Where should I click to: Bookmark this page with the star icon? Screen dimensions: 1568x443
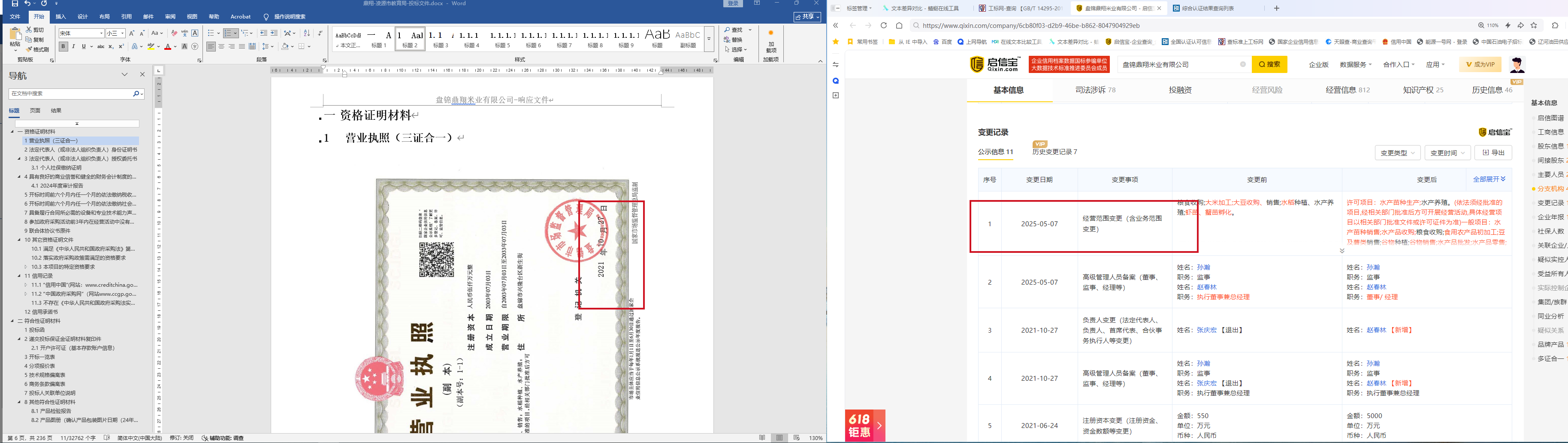(x=1534, y=26)
